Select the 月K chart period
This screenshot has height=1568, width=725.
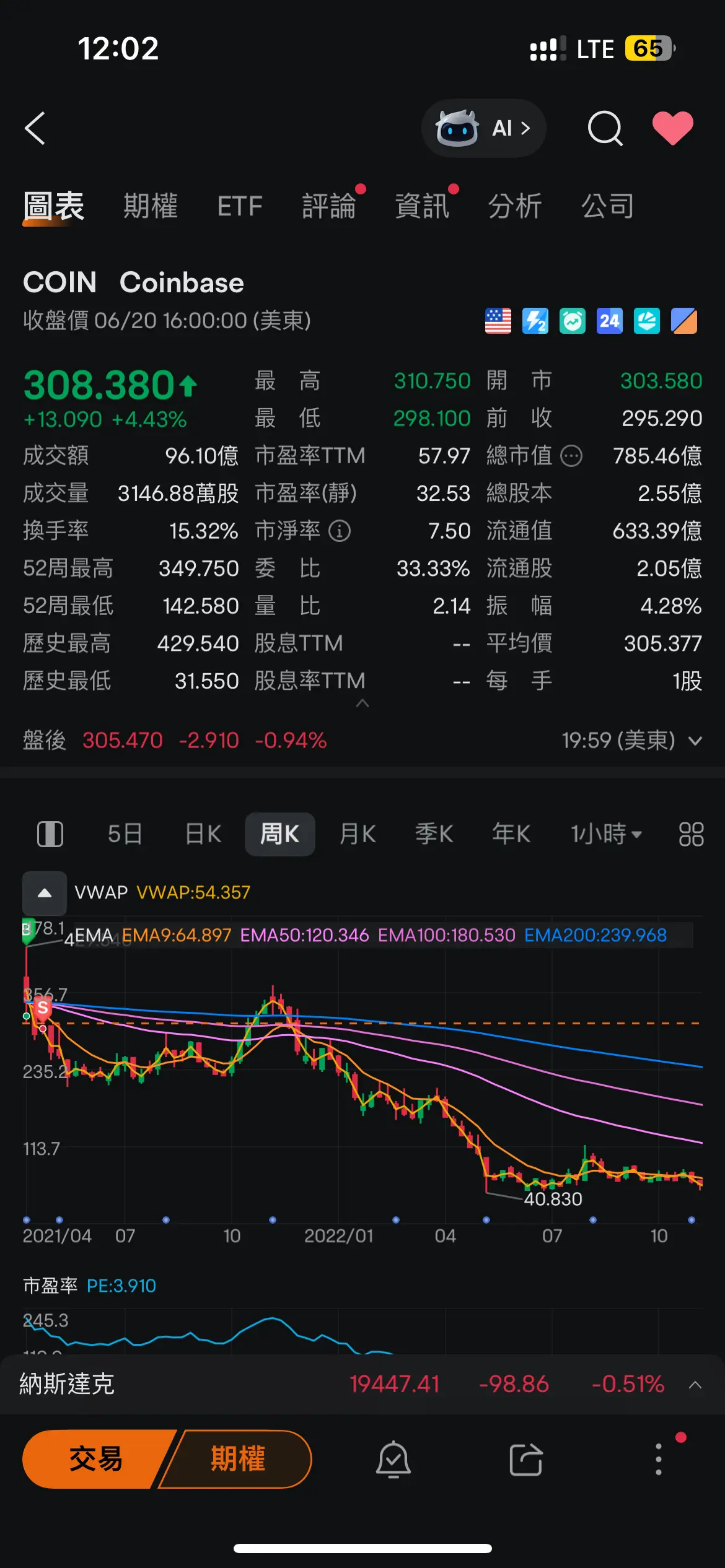[358, 834]
